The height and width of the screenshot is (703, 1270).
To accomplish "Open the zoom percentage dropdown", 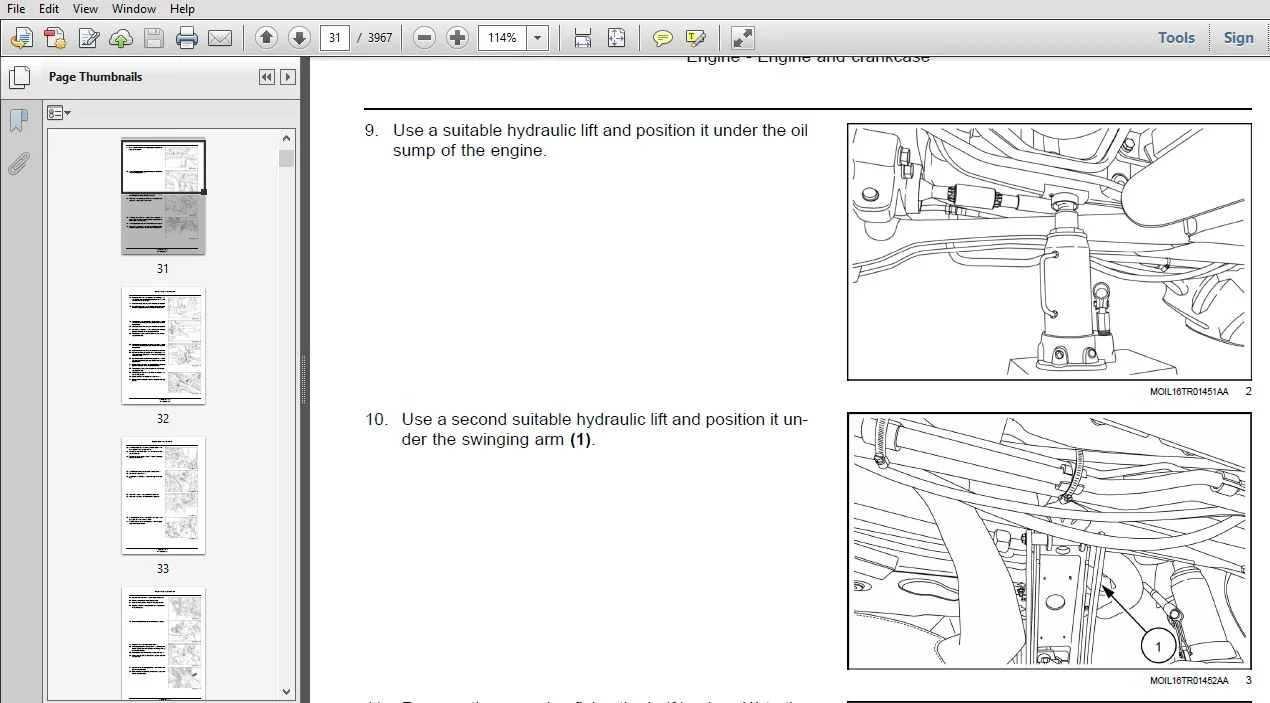I will pos(537,38).
